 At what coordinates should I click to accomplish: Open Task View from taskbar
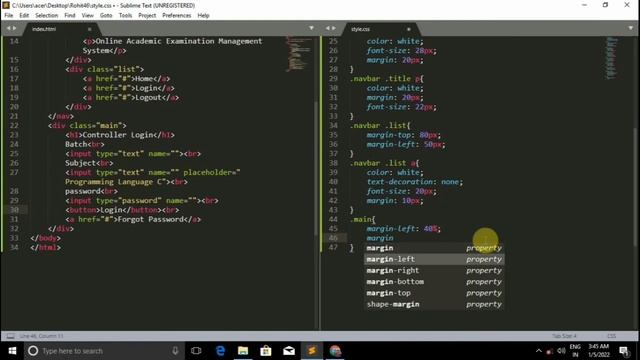tap(196, 351)
